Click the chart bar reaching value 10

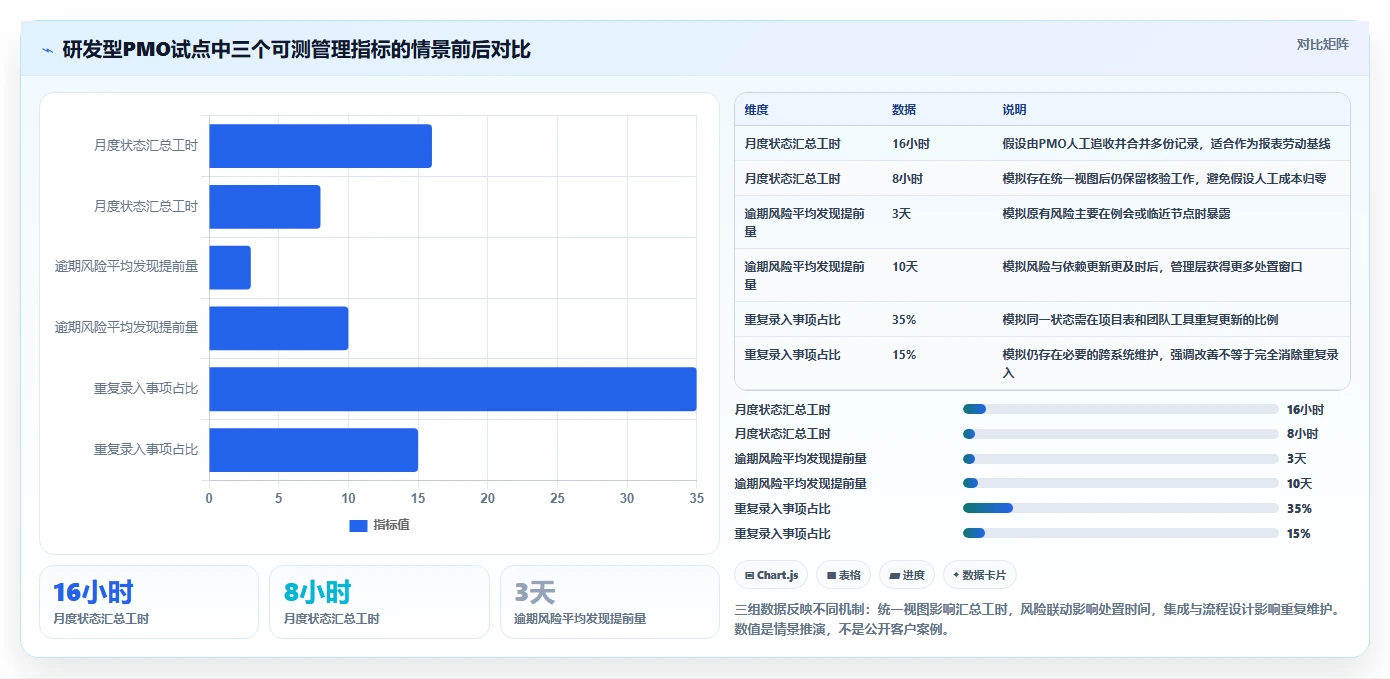coord(279,328)
